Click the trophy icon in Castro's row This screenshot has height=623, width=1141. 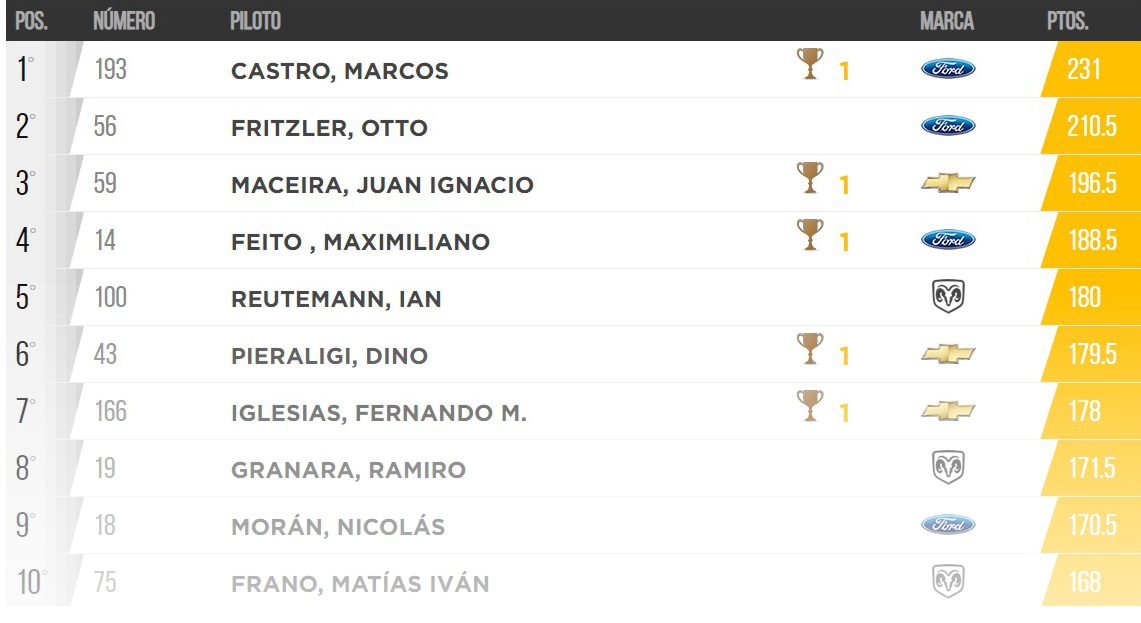pos(810,65)
